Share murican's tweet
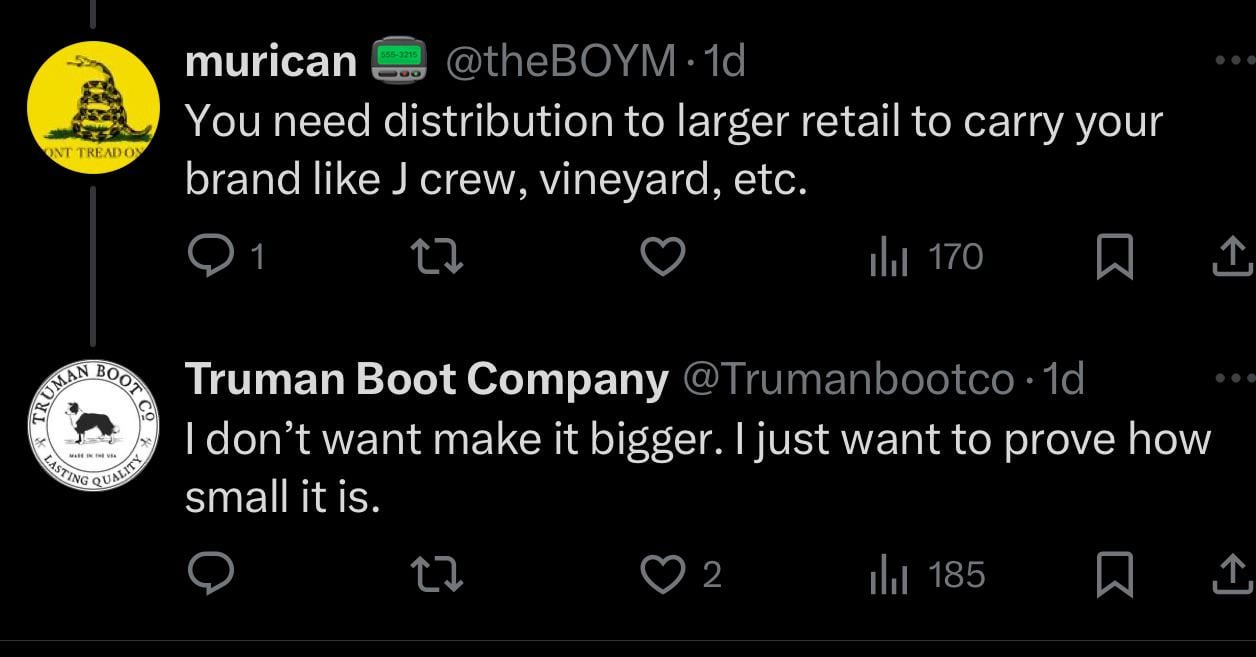1256x657 pixels. [x=1232, y=258]
